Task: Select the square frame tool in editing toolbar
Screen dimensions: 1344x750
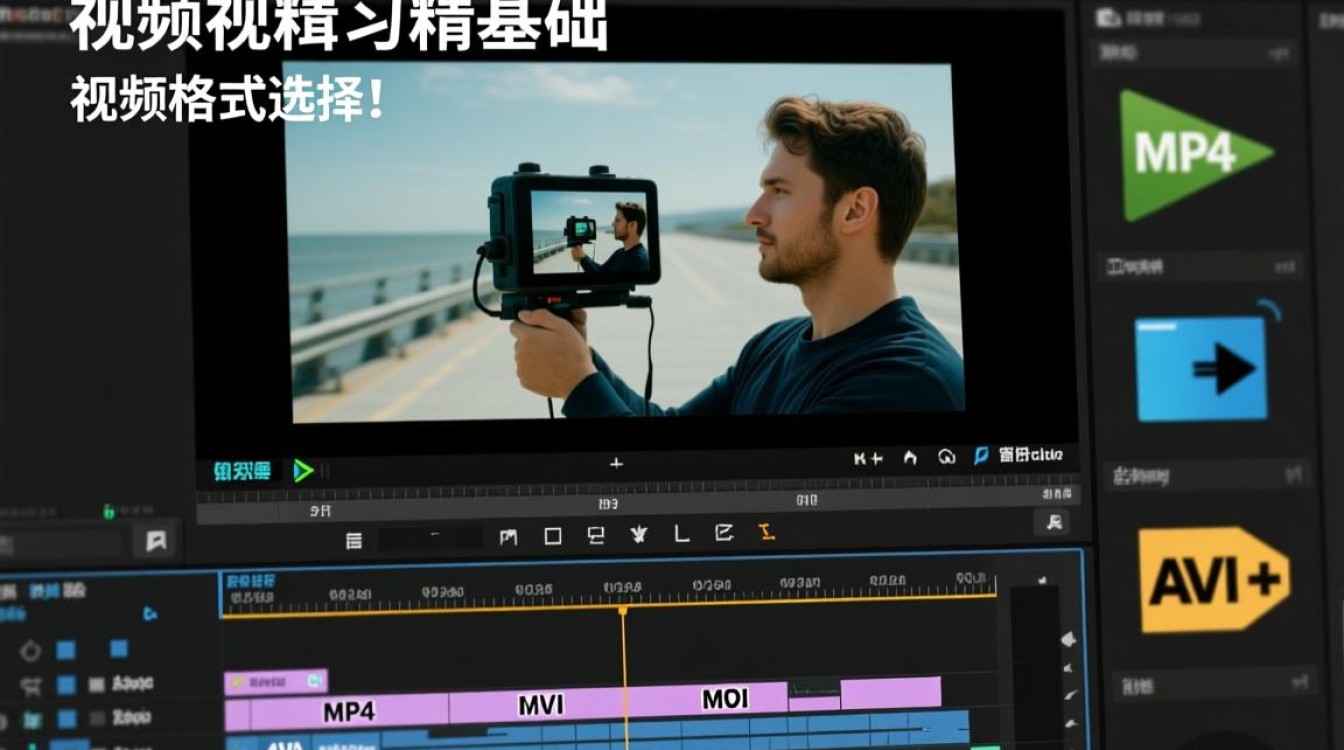Action: tap(553, 537)
